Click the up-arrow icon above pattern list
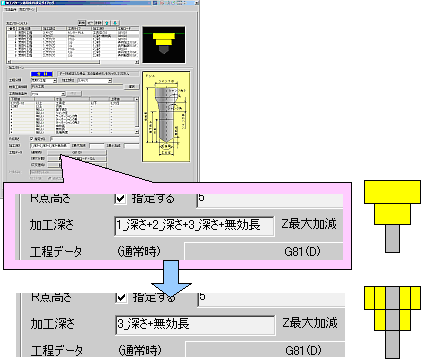430x360 pixels. 107,23
